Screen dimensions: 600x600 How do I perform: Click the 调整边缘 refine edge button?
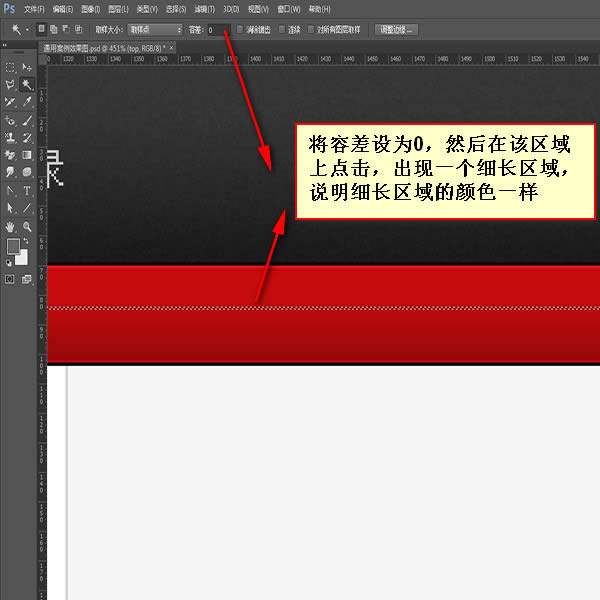pos(396,29)
